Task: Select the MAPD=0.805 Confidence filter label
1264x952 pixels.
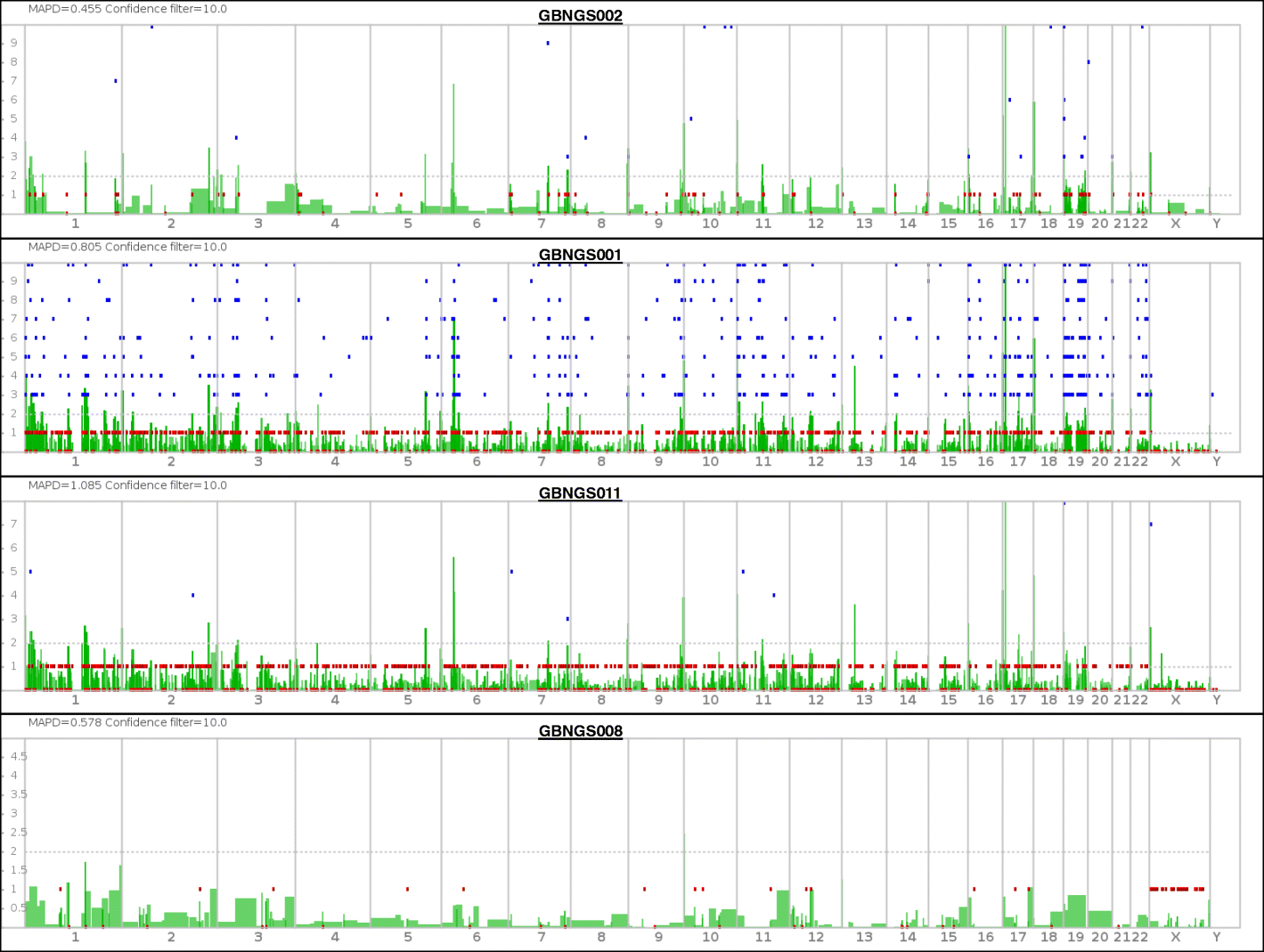Action: (x=127, y=247)
